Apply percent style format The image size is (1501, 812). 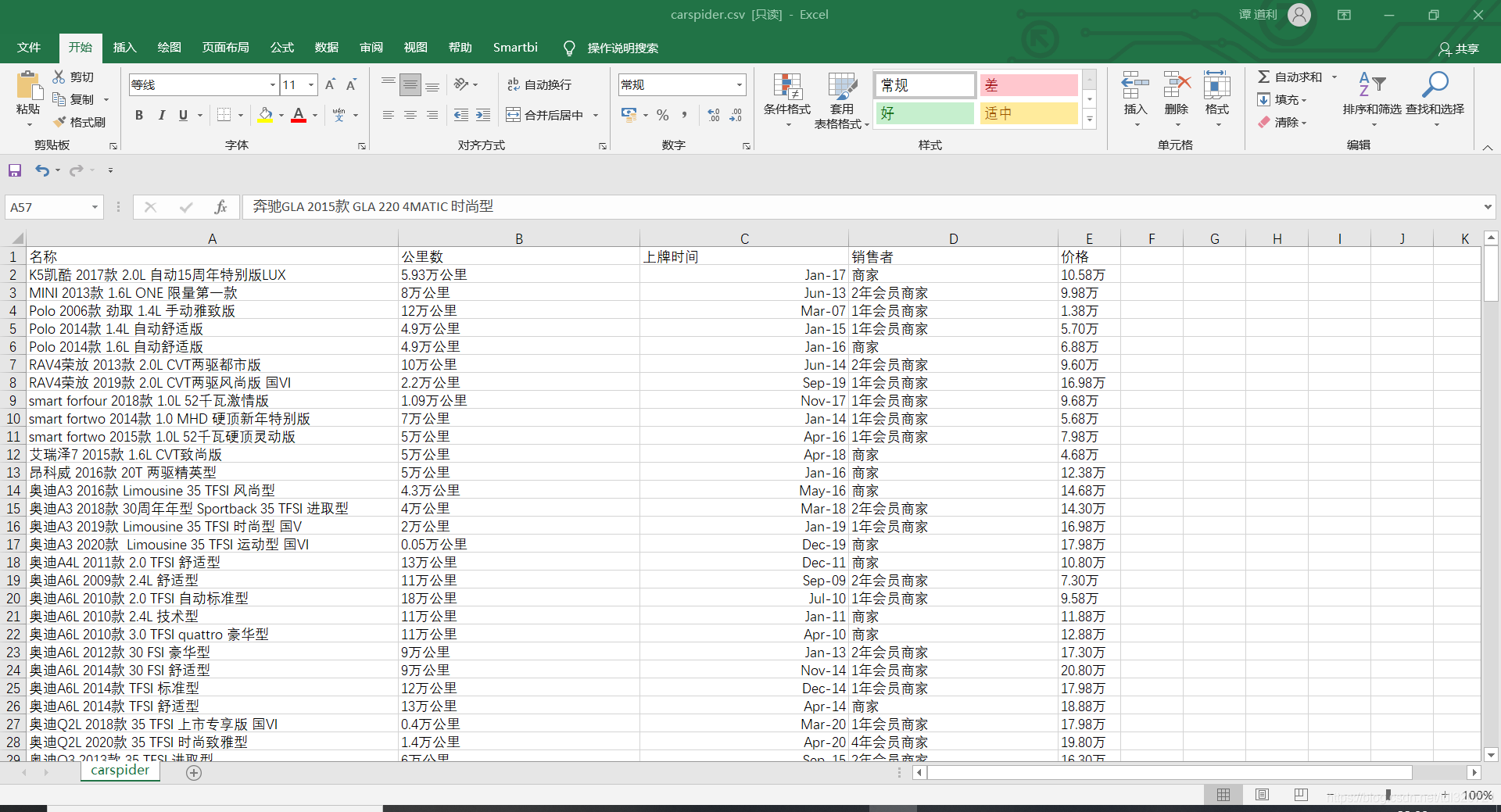(663, 115)
